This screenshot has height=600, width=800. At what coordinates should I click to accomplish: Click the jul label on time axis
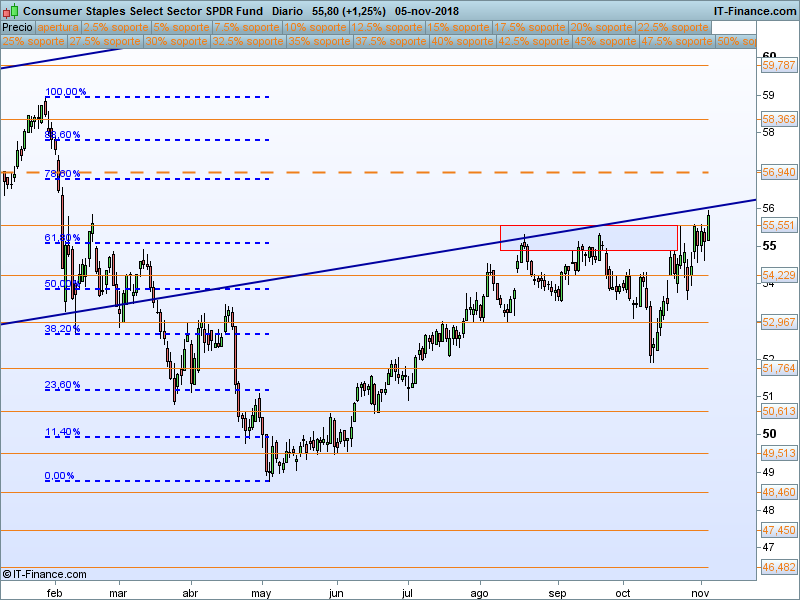point(407,593)
